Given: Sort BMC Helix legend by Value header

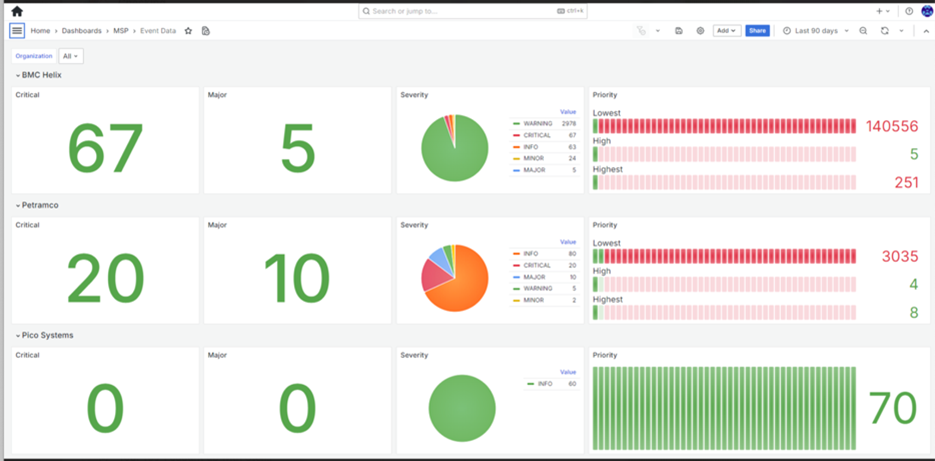Looking at the screenshot, I should tap(568, 112).
